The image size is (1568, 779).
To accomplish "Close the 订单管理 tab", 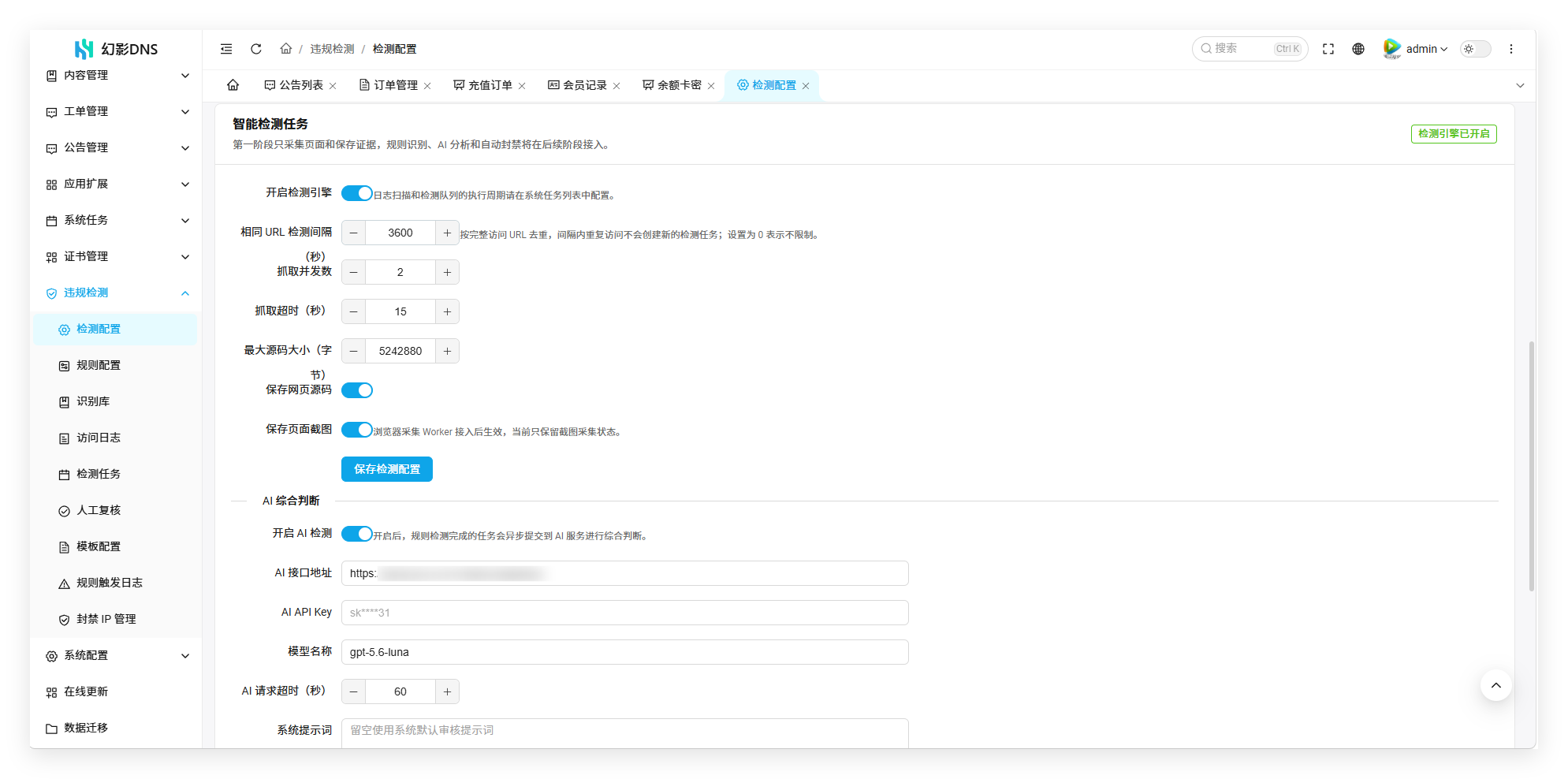I will pos(427,86).
